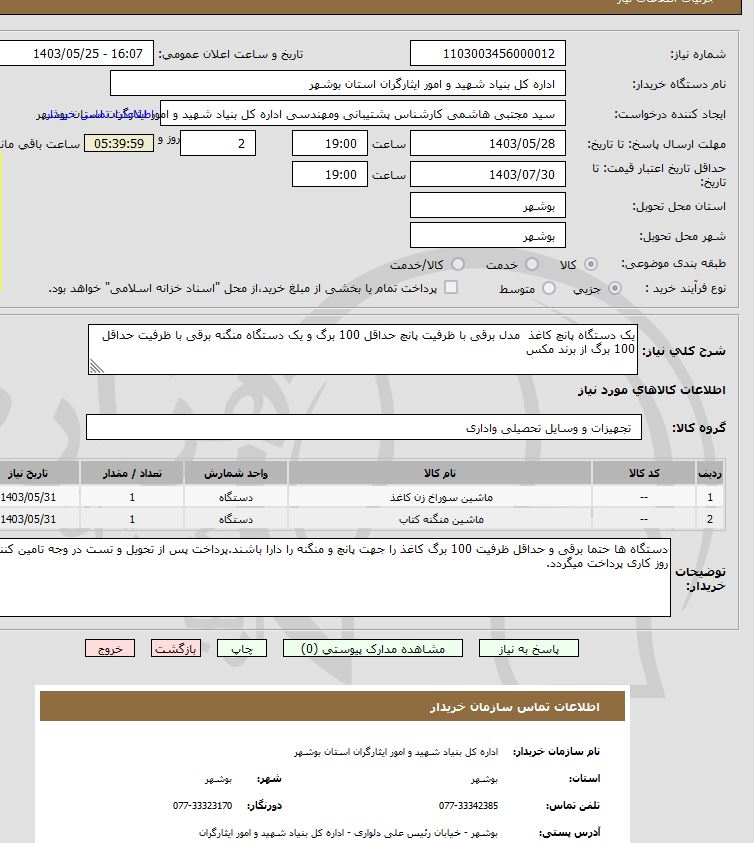Viewport: 754px width, 843px height.
Task: Click the کد کالا column header
Action: point(644,473)
